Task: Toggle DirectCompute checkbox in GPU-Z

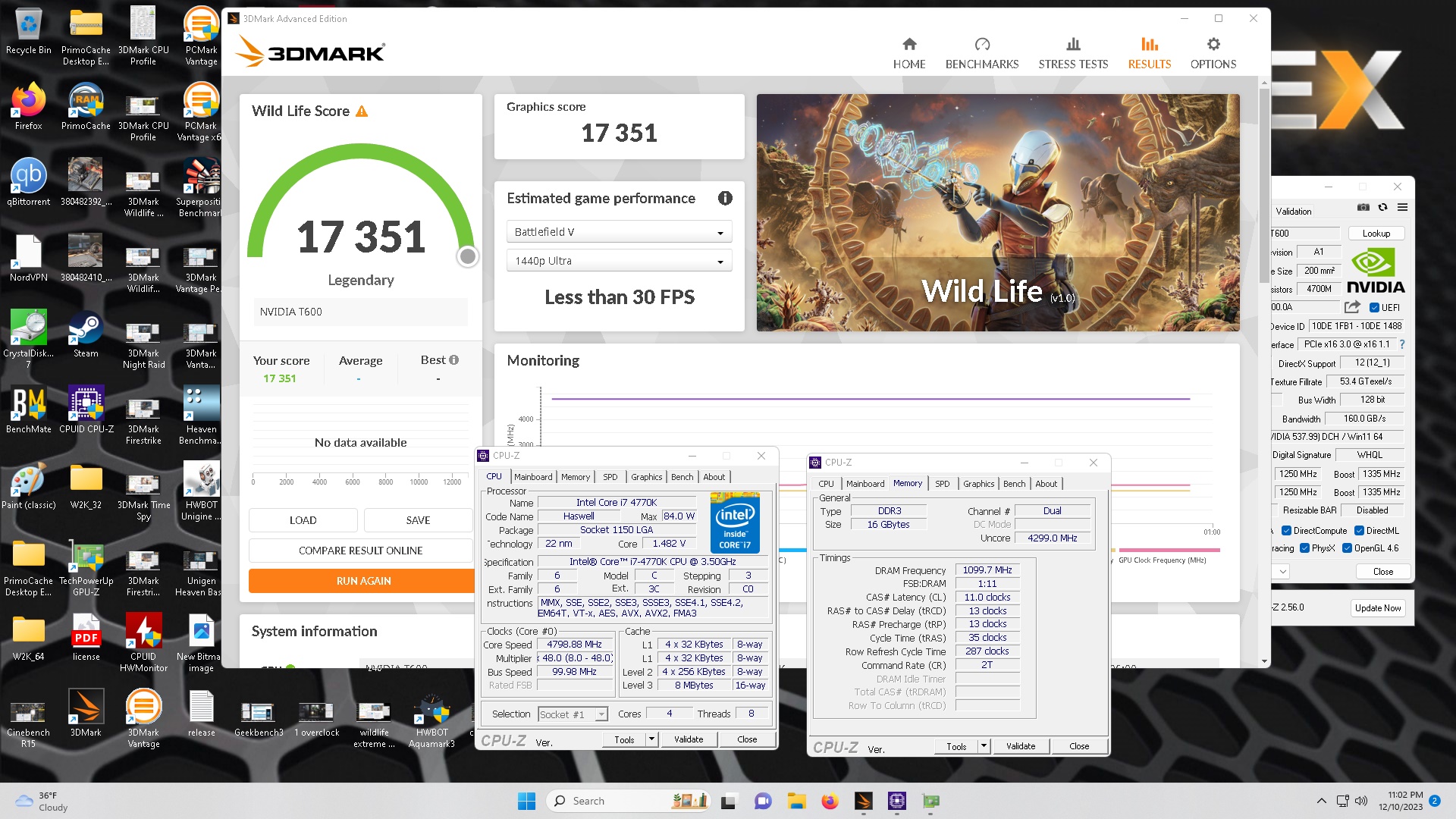Action: [x=1286, y=531]
